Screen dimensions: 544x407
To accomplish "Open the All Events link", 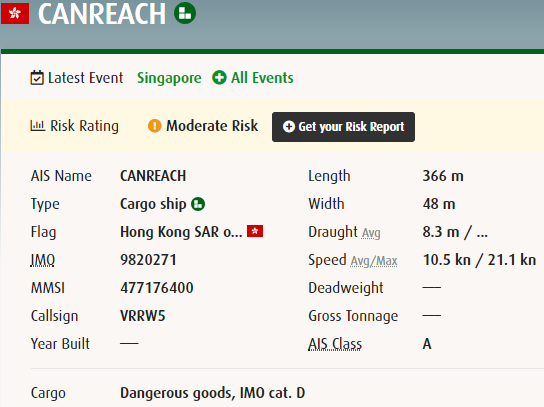I will coord(262,78).
